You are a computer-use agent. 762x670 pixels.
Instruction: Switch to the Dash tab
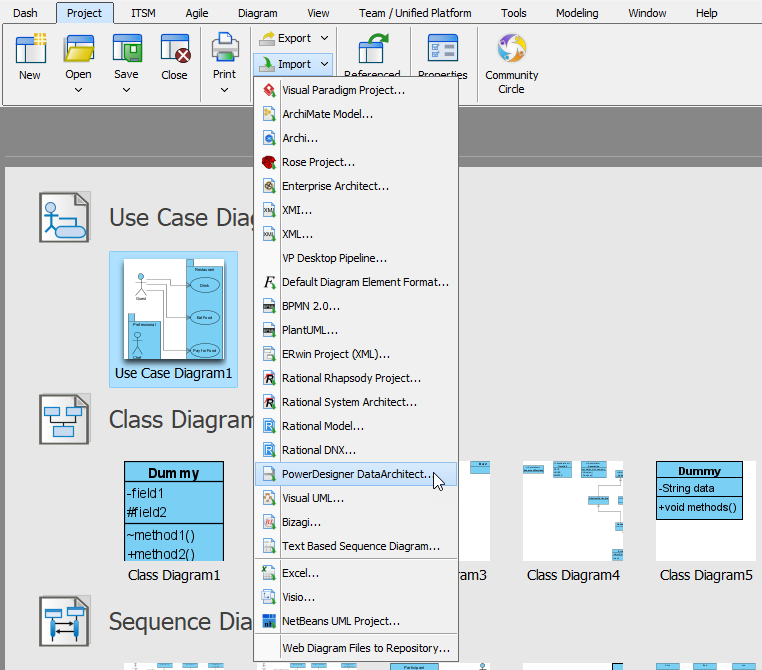(25, 13)
